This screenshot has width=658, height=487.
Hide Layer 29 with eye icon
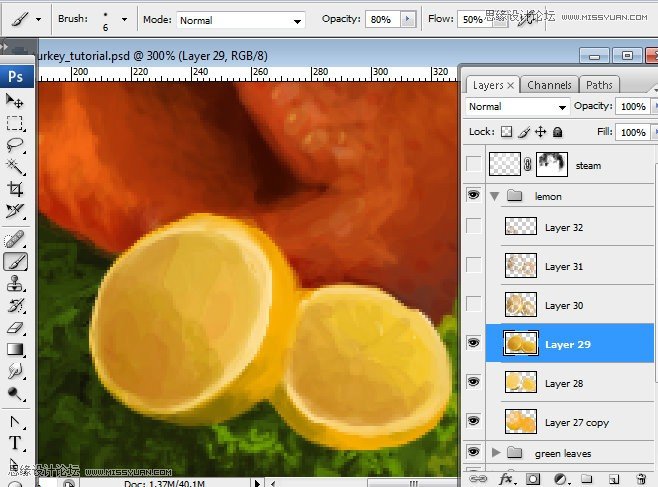coord(473,343)
